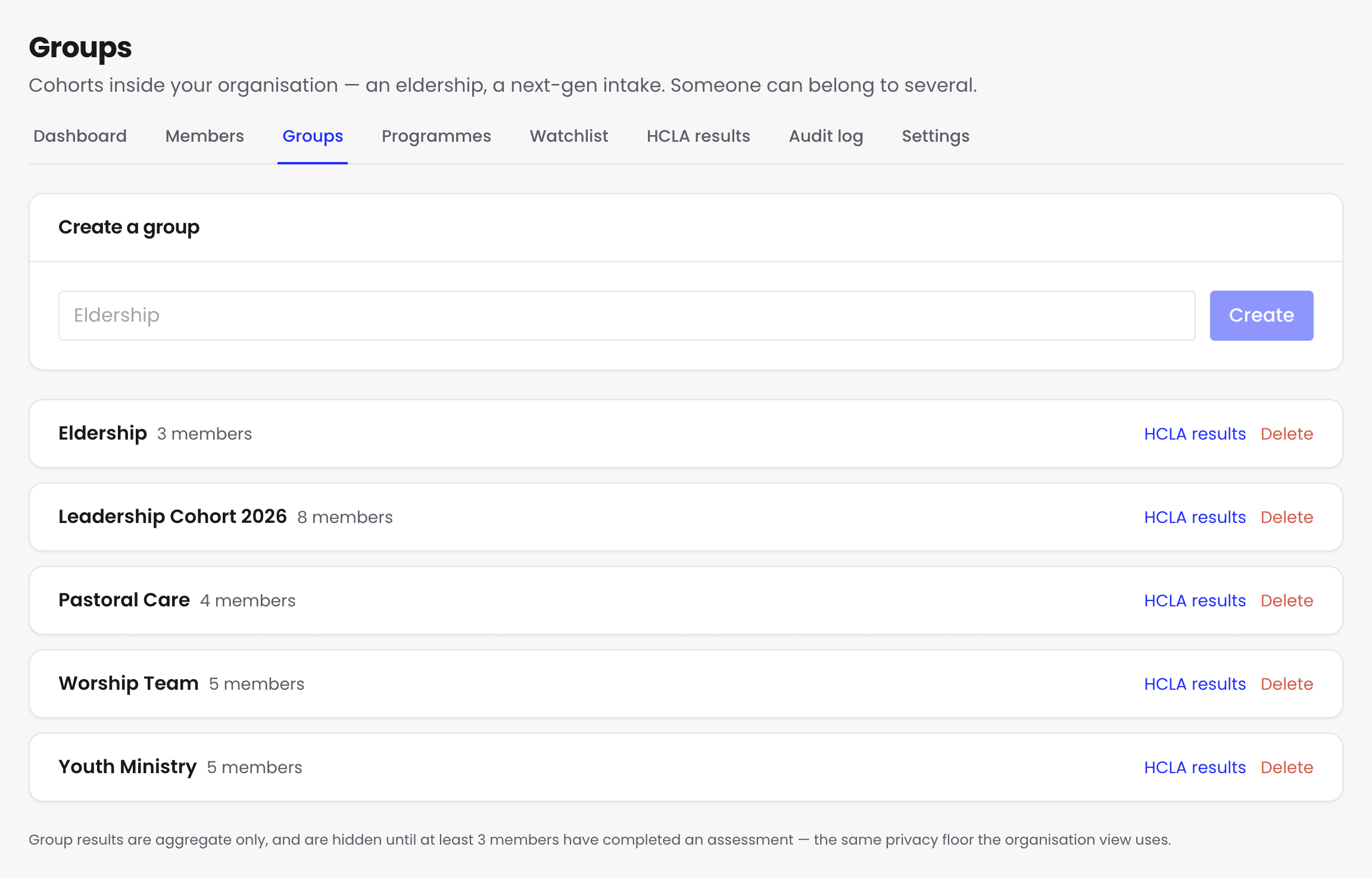Delete the Youth Ministry group
The image size is (1372, 878).
[1286, 767]
